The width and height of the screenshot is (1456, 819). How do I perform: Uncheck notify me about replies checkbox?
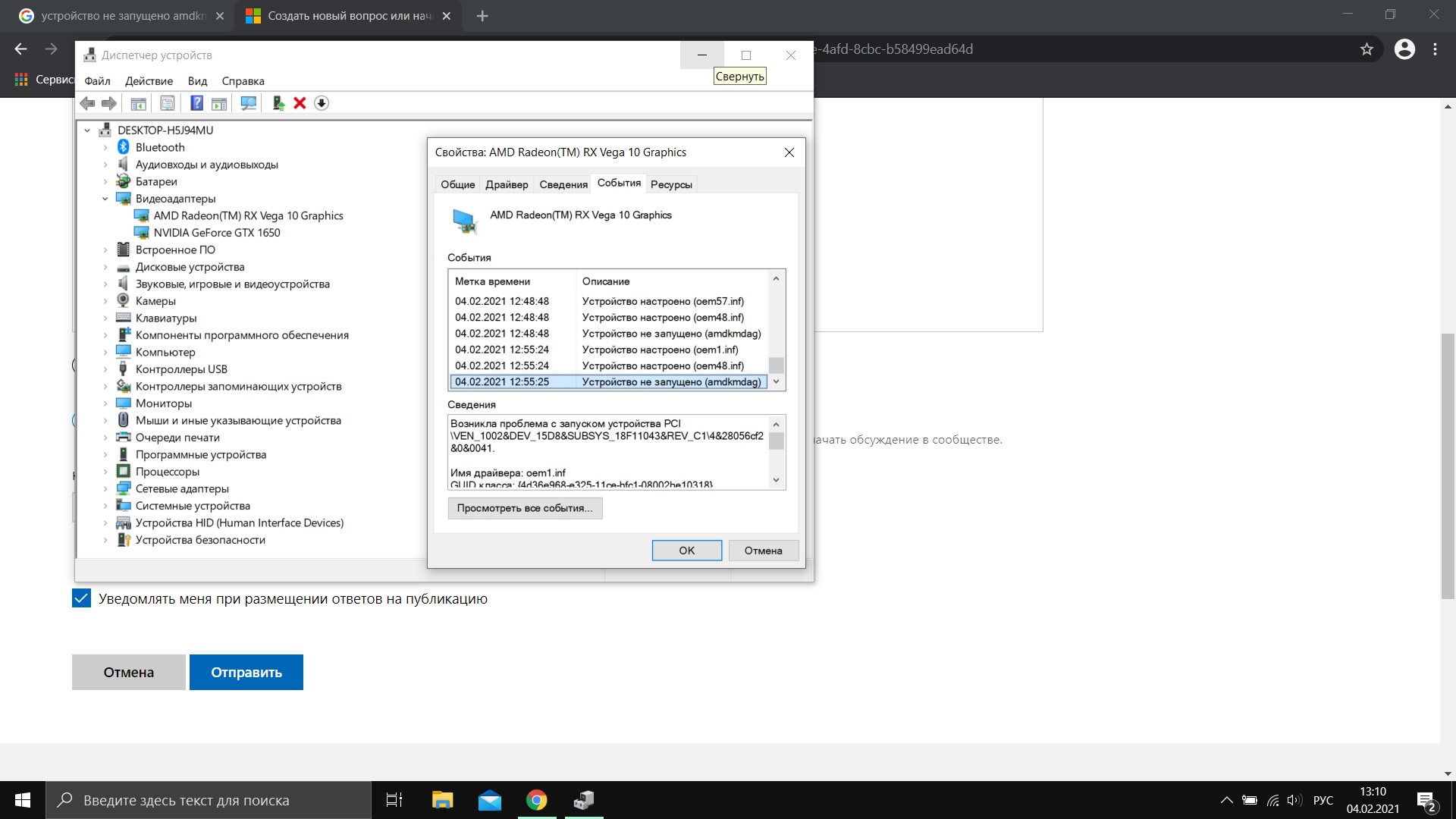click(81, 598)
